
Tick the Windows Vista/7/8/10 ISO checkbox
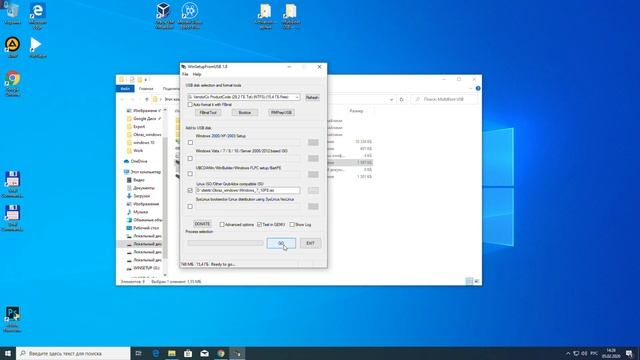click(190, 158)
